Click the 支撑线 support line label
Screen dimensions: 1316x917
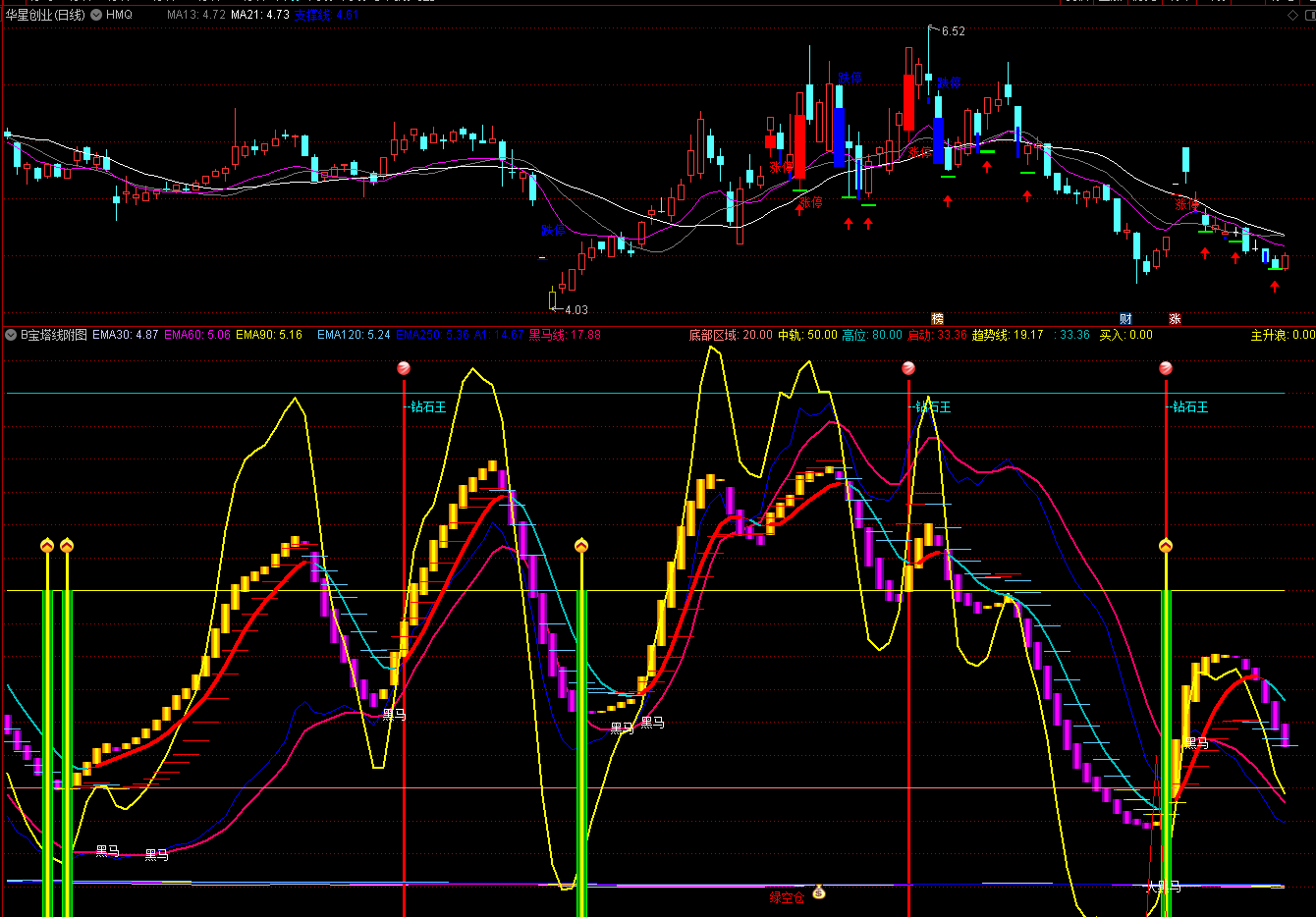tap(326, 15)
